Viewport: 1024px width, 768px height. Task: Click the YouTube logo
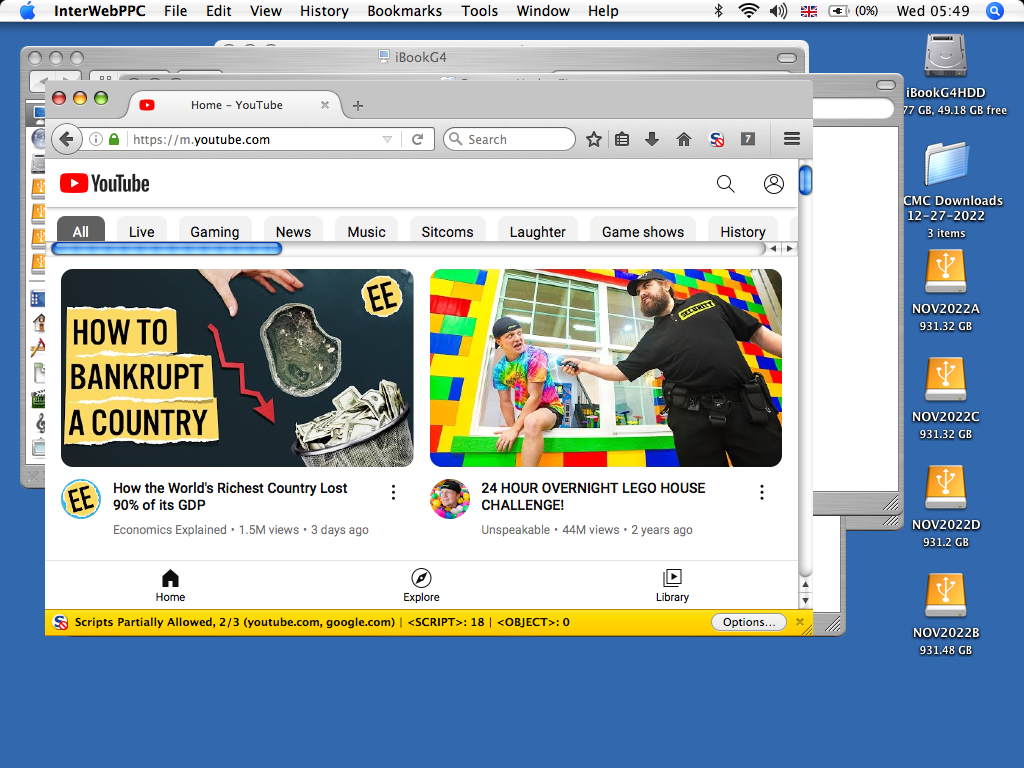click(x=104, y=184)
